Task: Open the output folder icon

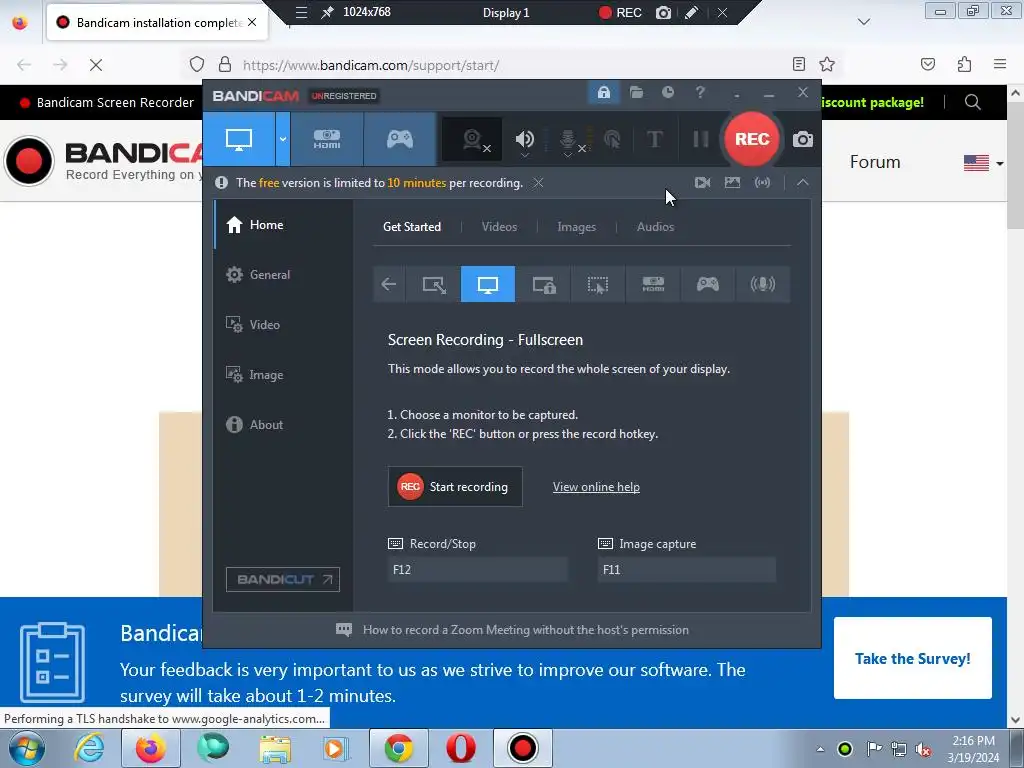Action: [636, 92]
